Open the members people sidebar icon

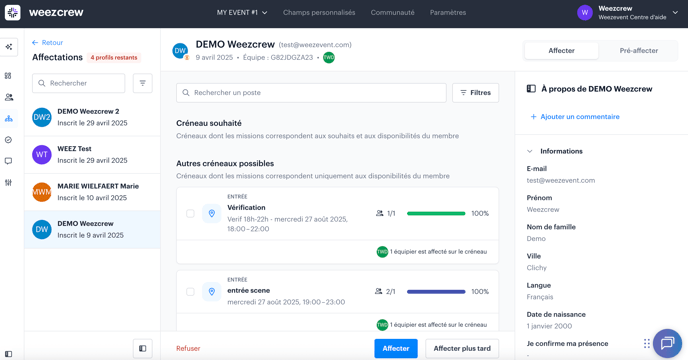8,97
